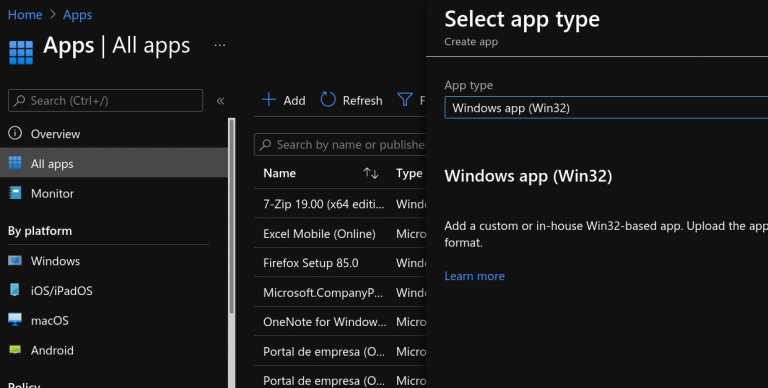Click the plus icon for Add
Screen dimensions: 768x388
(269, 99)
